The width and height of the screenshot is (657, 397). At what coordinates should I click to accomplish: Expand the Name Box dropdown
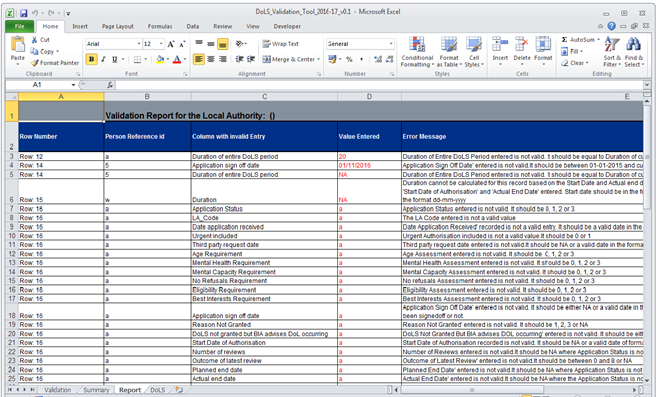[73, 85]
